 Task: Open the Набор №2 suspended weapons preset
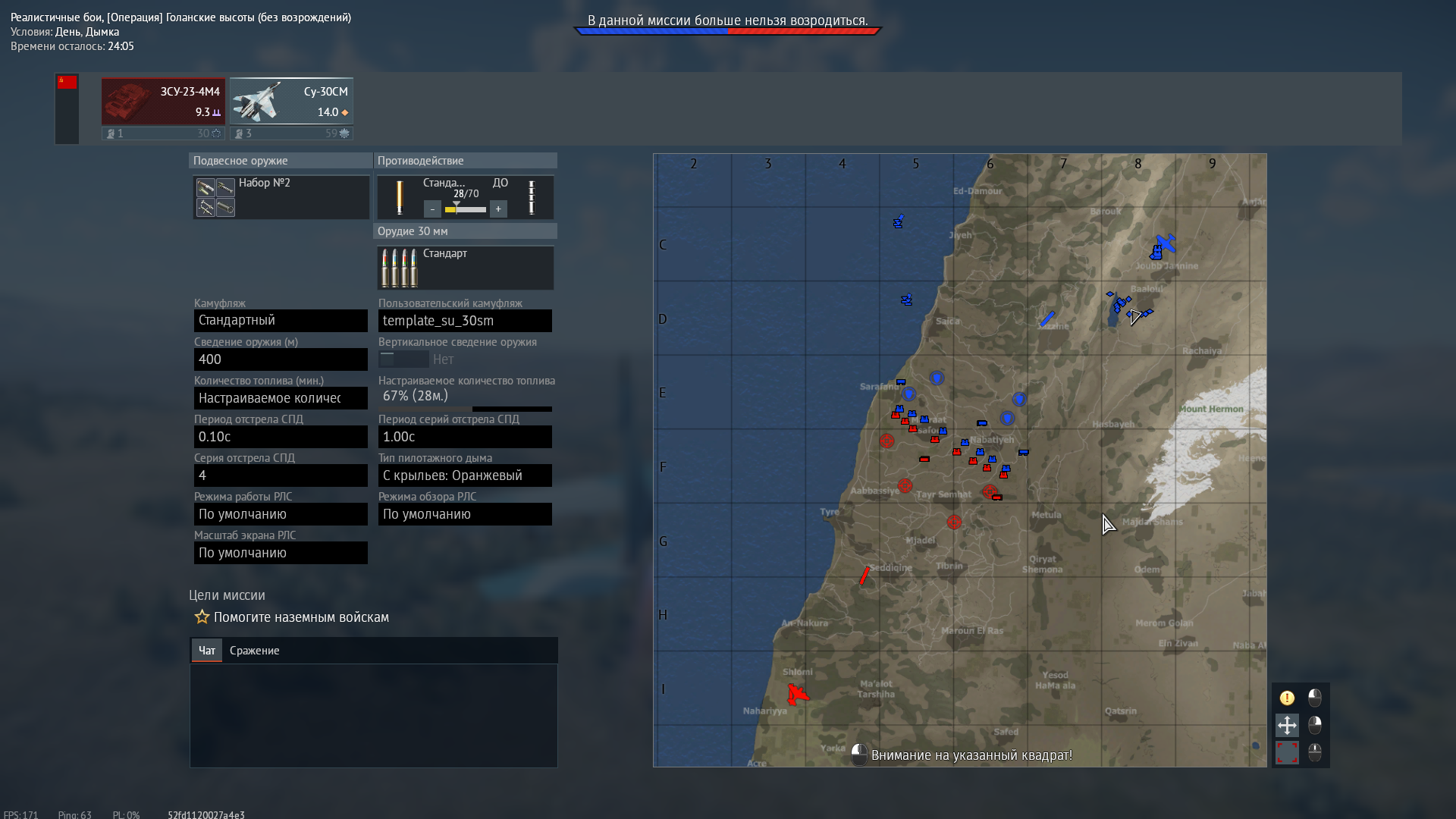[x=281, y=197]
